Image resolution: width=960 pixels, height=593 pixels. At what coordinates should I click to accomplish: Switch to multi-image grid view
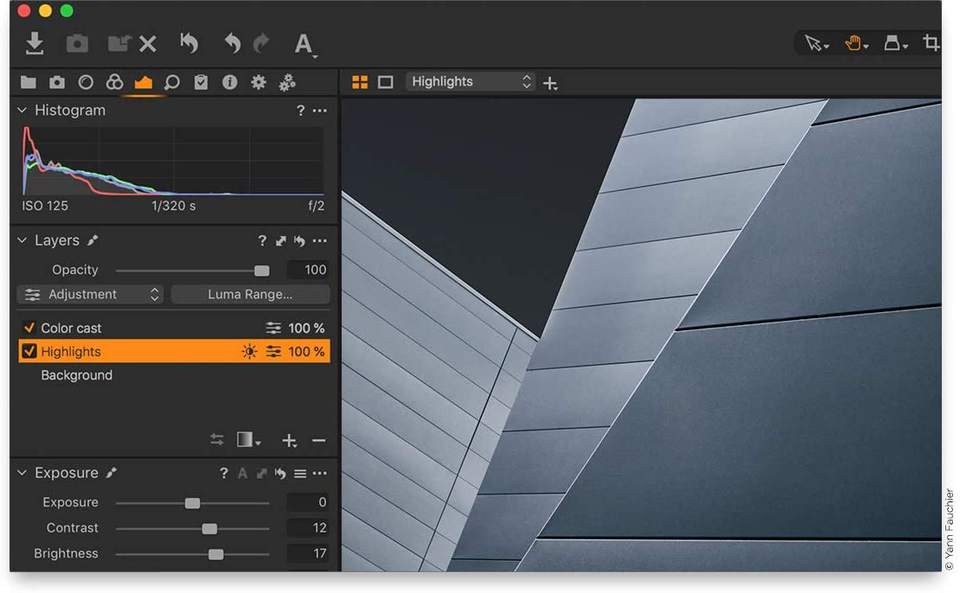tap(360, 82)
